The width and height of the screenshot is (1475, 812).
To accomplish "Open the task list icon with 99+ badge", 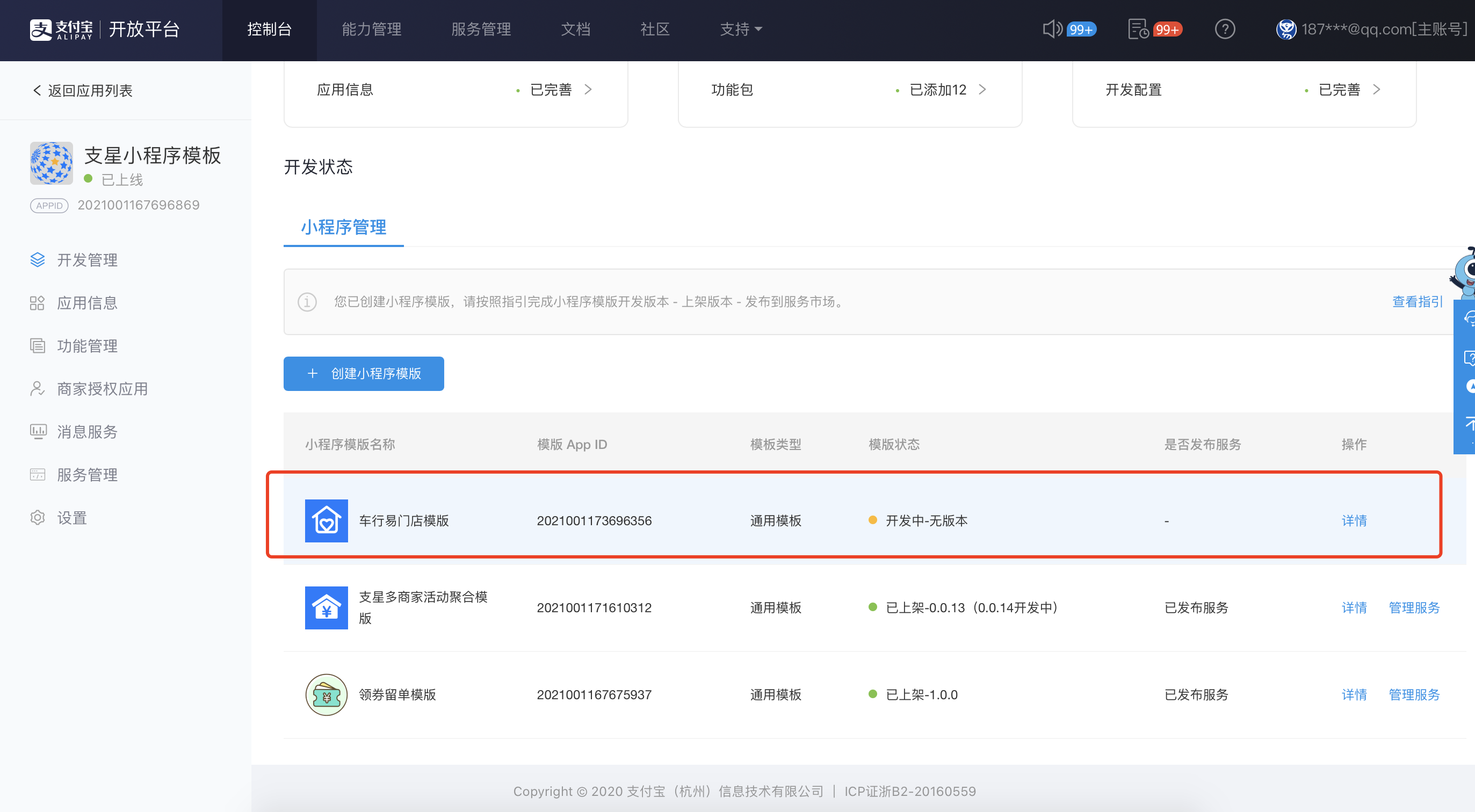I will (x=1138, y=29).
